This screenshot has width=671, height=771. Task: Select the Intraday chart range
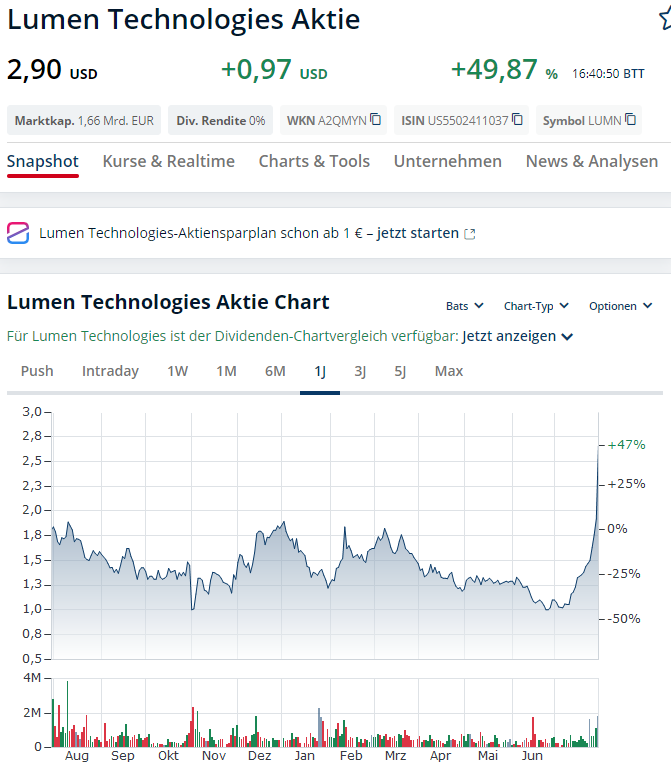click(x=110, y=371)
